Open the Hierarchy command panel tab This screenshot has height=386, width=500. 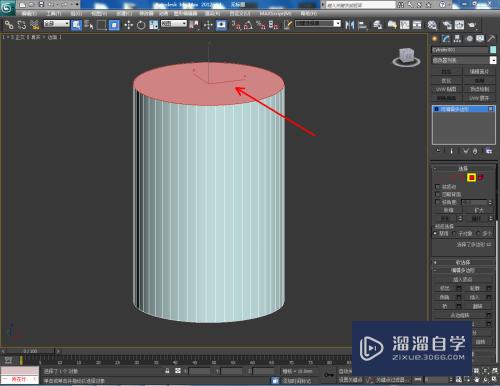[x=457, y=39]
